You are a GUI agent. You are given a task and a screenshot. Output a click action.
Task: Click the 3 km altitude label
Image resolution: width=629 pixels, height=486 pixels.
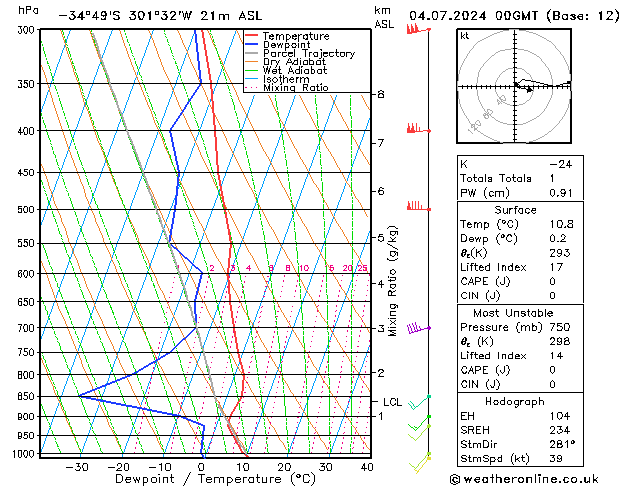pos(381,328)
